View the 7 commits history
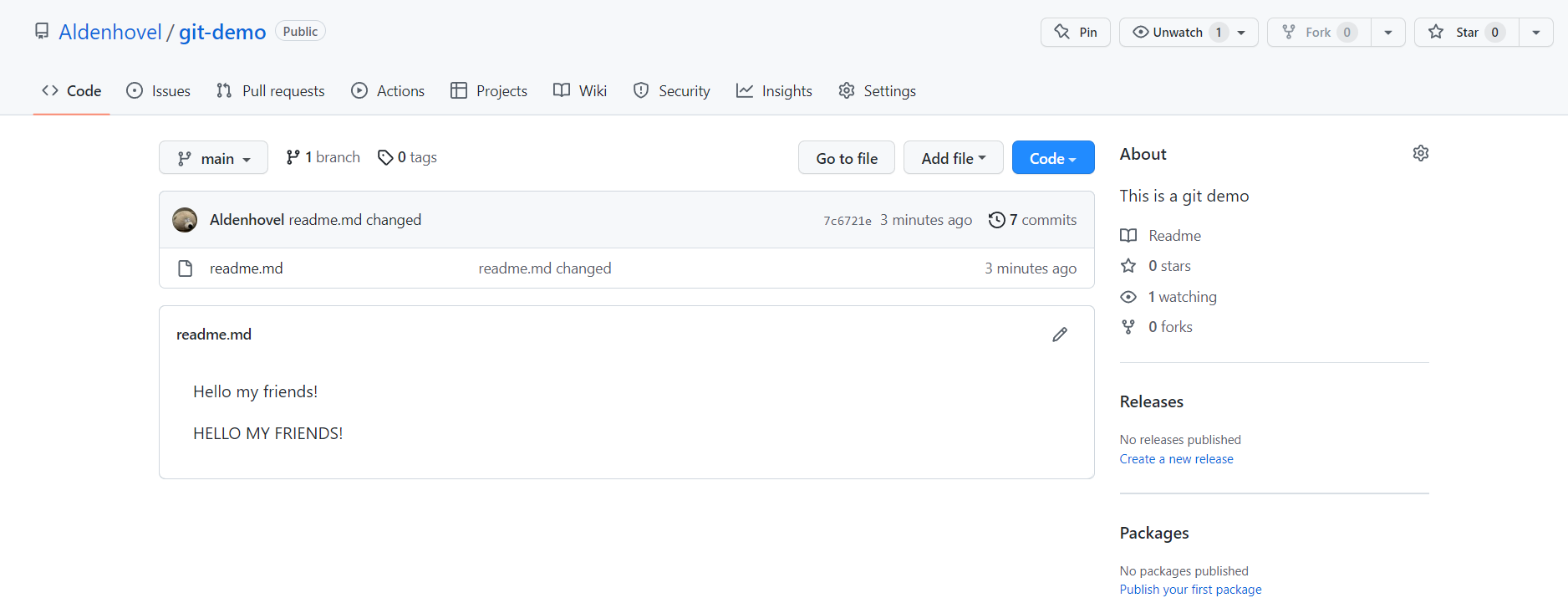Image resolution: width=1568 pixels, height=598 pixels. pos(1033,220)
